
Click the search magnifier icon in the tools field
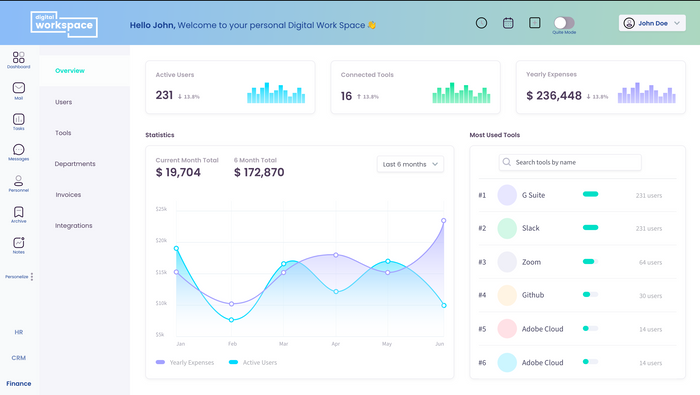(506, 162)
